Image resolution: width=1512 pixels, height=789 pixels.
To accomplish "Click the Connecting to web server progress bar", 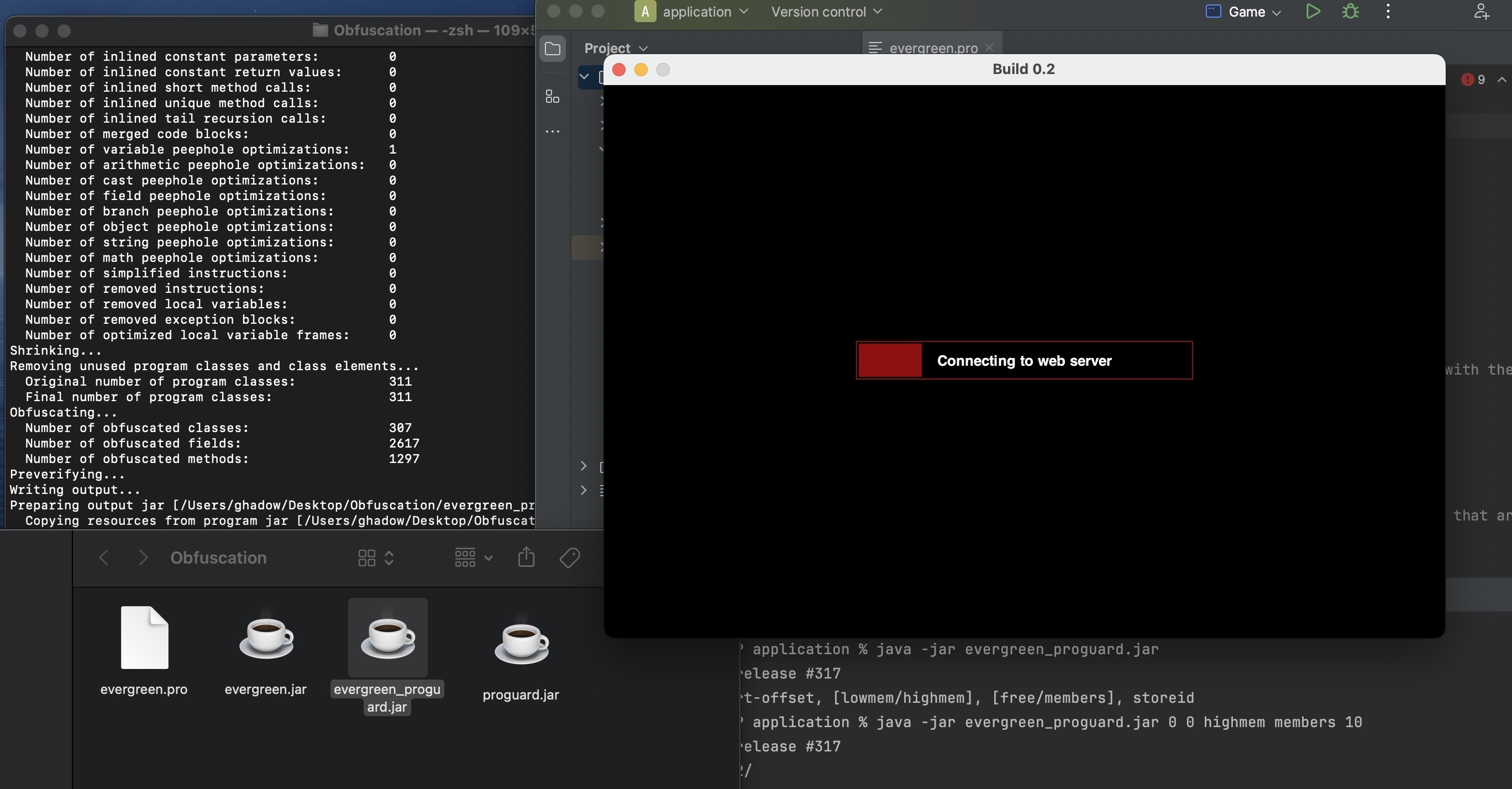I will tap(1023, 360).
